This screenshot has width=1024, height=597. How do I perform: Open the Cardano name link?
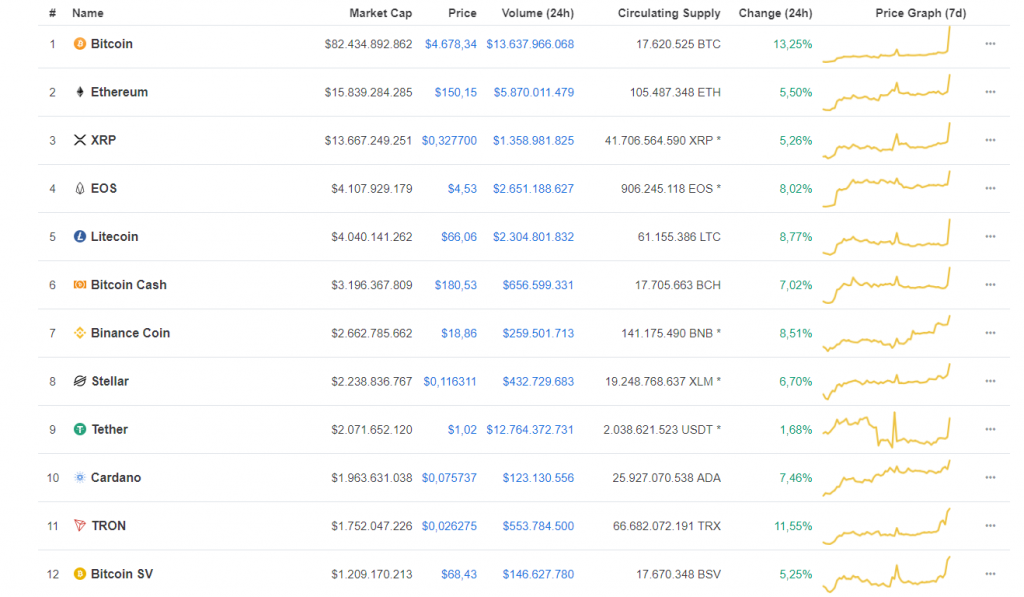point(116,477)
